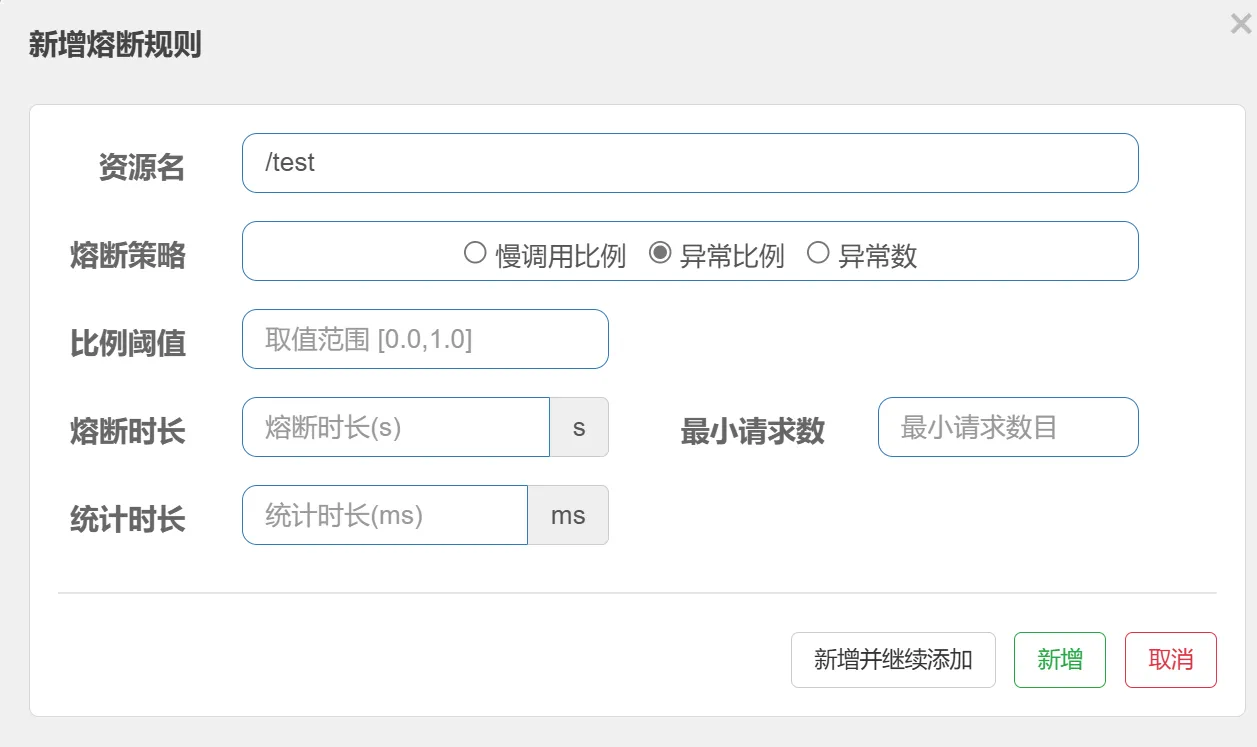Close the 新增熔断规则 dialog with X
The image size is (1257, 747).
1240,25
